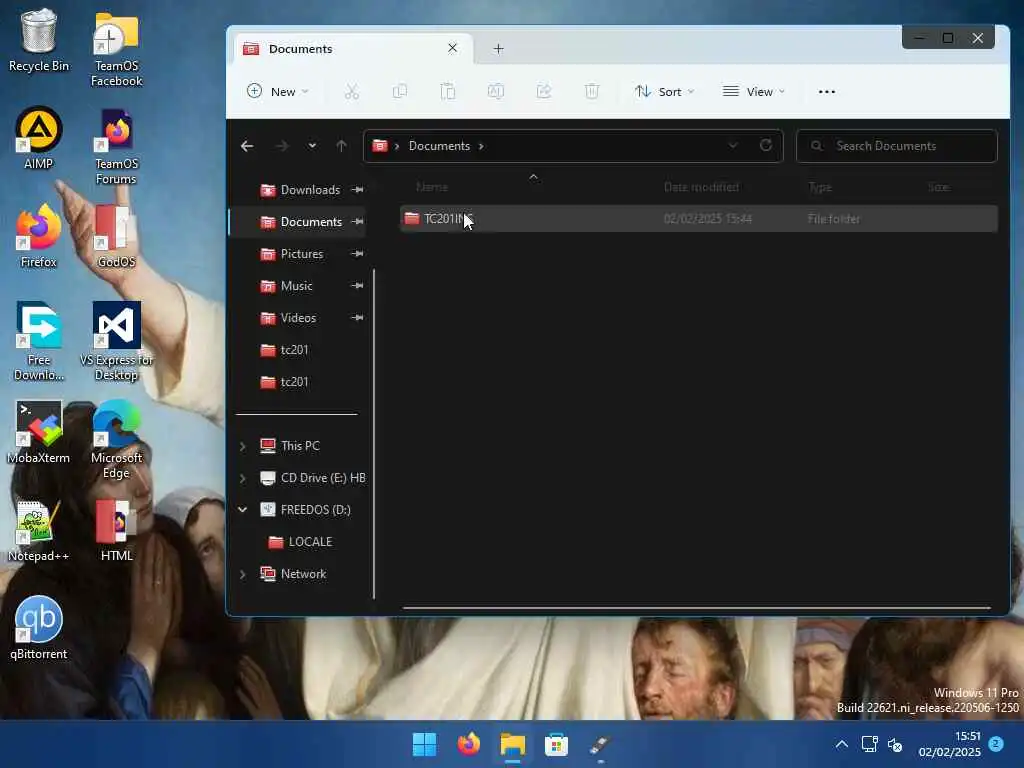Click Documents breadcrumb in address bar
This screenshot has height=768, width=1024.
click(x=439, y=146)
